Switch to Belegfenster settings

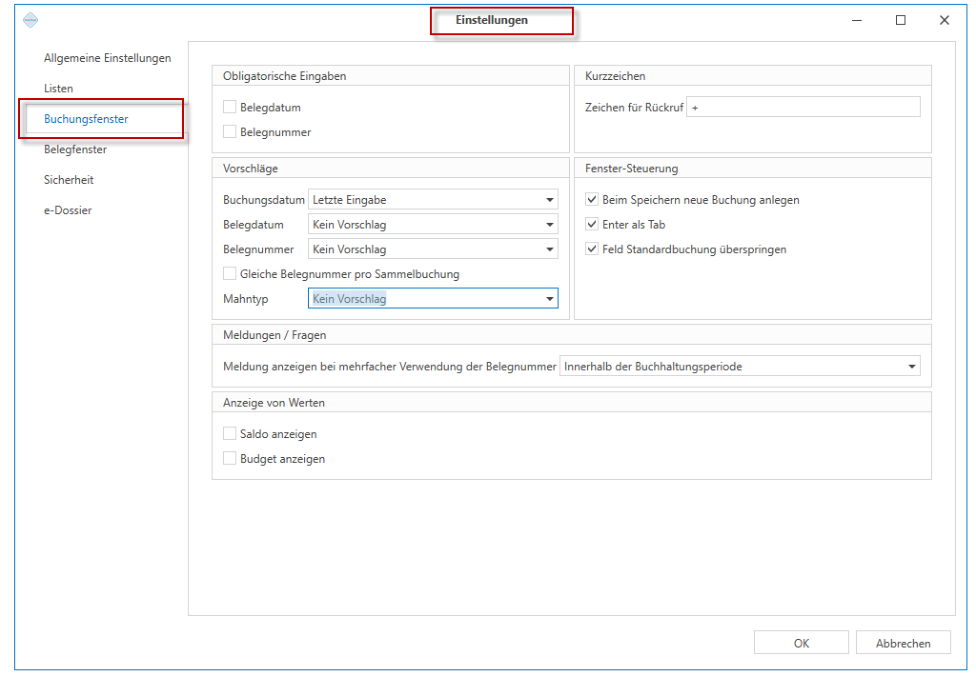pos(75,149)
